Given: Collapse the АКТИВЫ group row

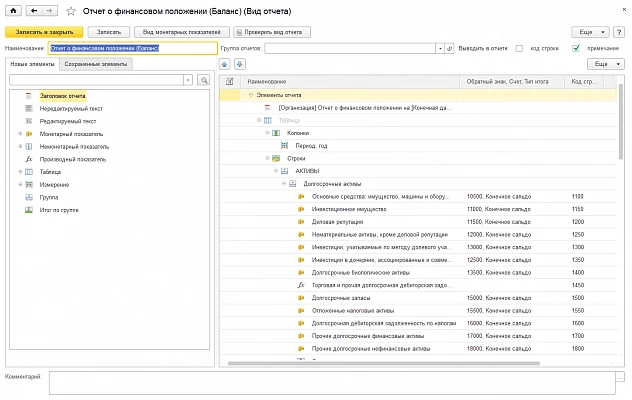Looking at the screenshot, I should tap(276, 171).
